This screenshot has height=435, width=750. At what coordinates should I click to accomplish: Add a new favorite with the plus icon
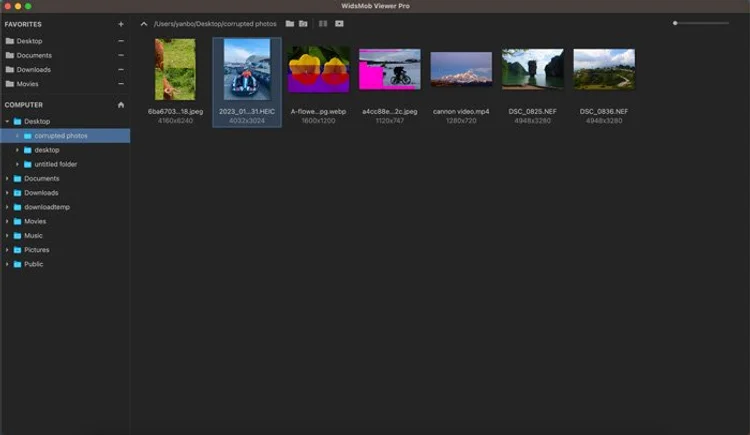click(x=121, y=24)
